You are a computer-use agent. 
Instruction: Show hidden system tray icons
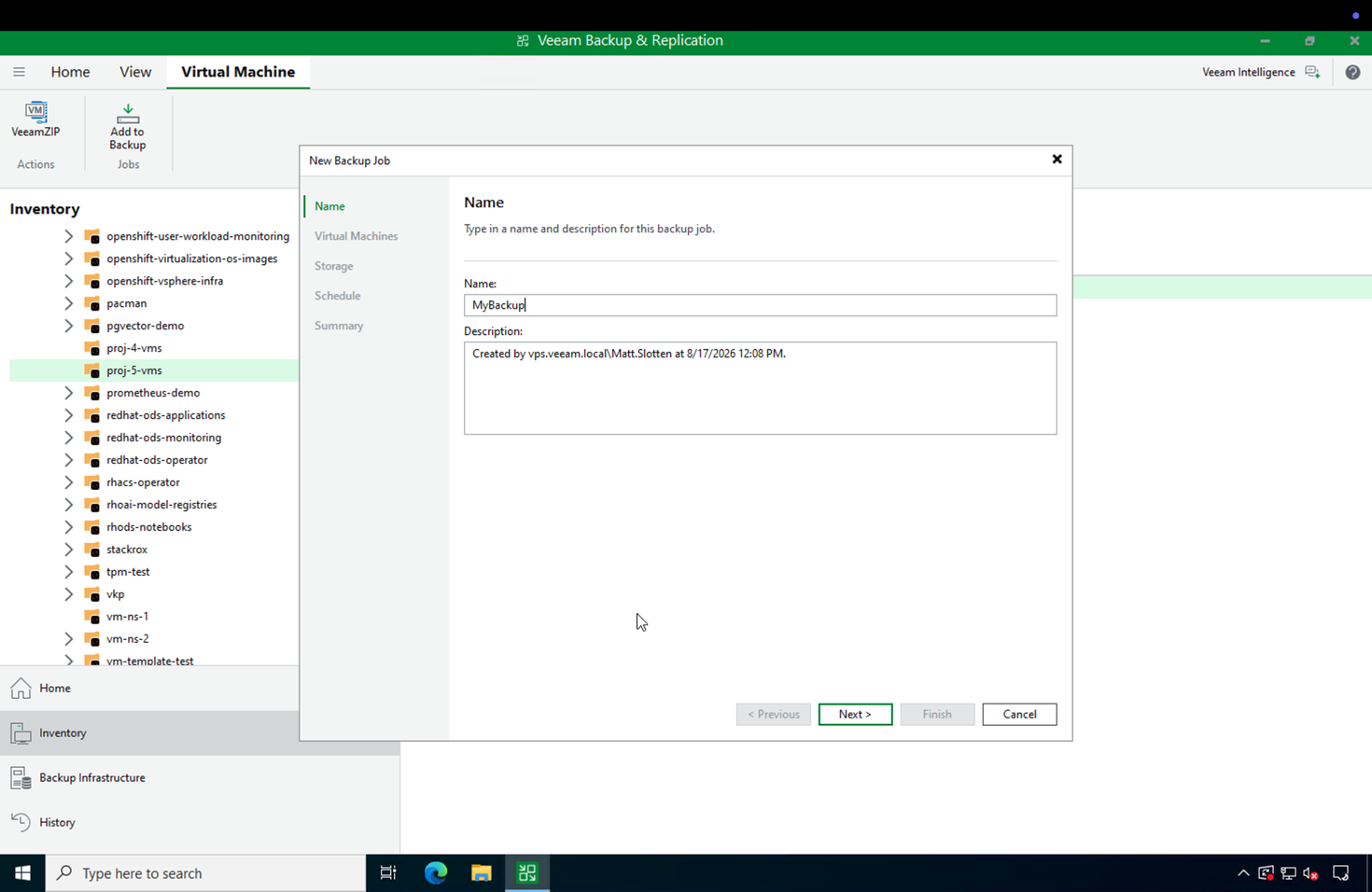1243,873
